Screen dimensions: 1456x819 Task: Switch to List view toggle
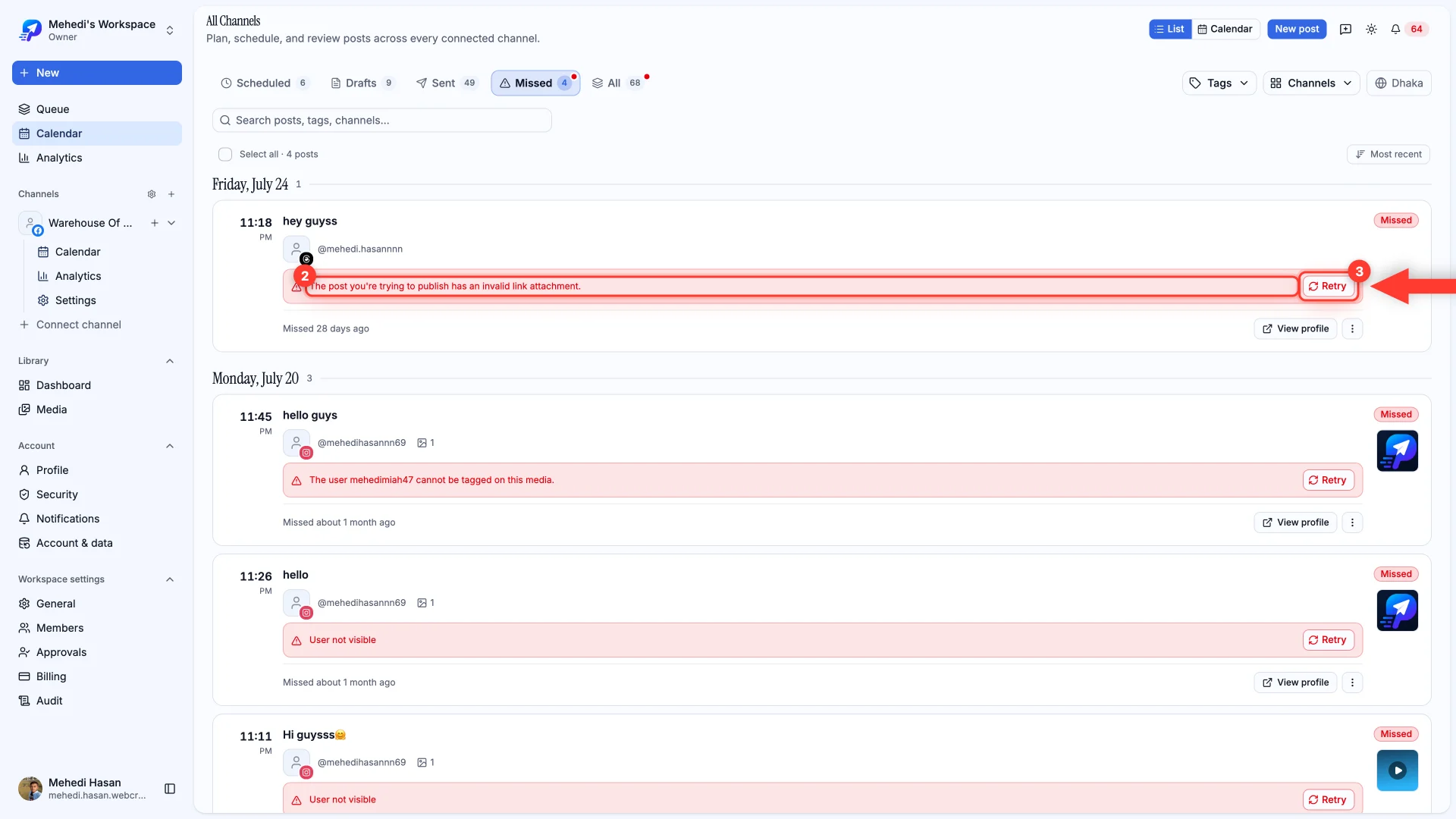(x=1170, y=29)
